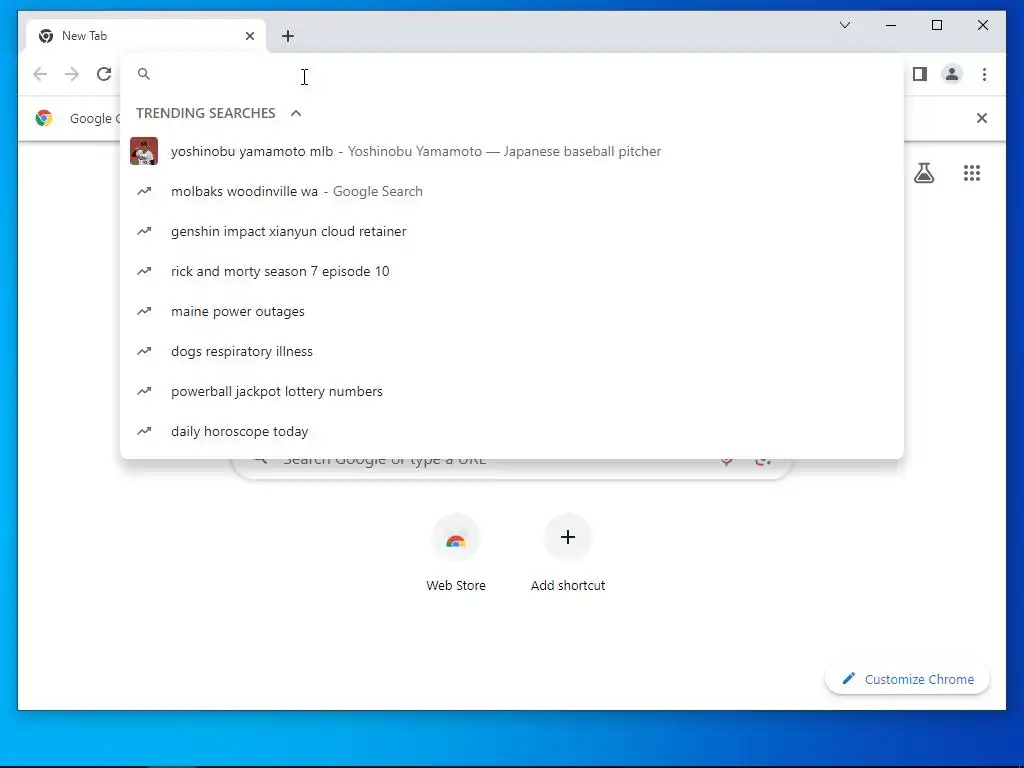Click trend icon beside daily horoscope today
The height and width of the screenshot is (768, 1024).
144,431
